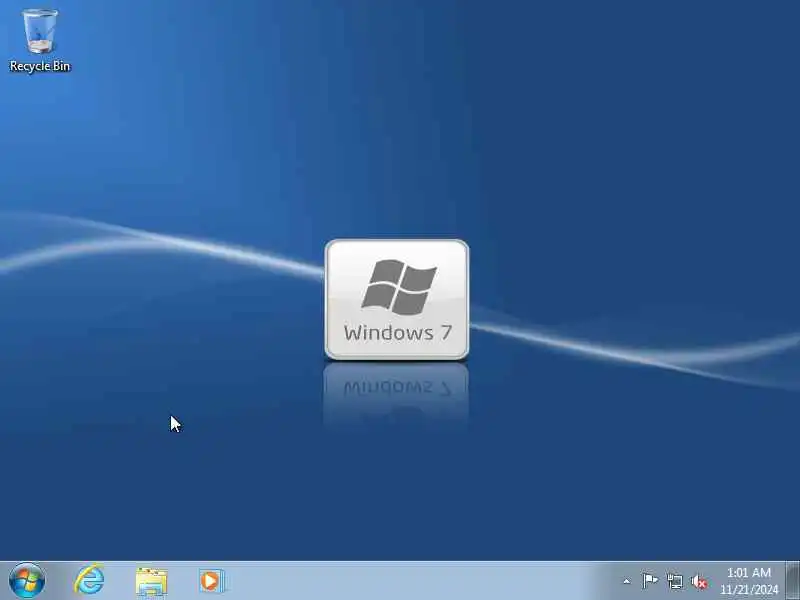This screenshot has height=600, width=800.
Task: Launch Windows Media Player from taskbar
Action: [211, 581]
